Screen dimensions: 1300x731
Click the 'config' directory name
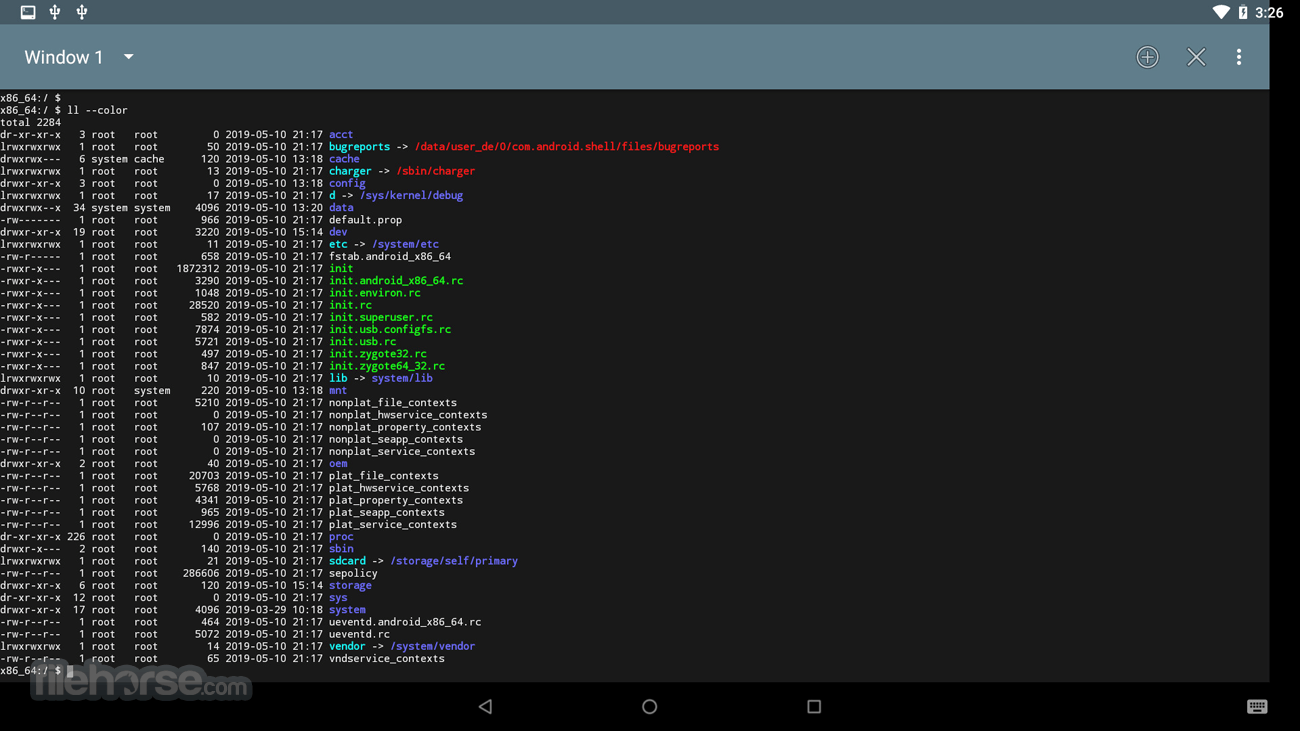pos(347,183)
